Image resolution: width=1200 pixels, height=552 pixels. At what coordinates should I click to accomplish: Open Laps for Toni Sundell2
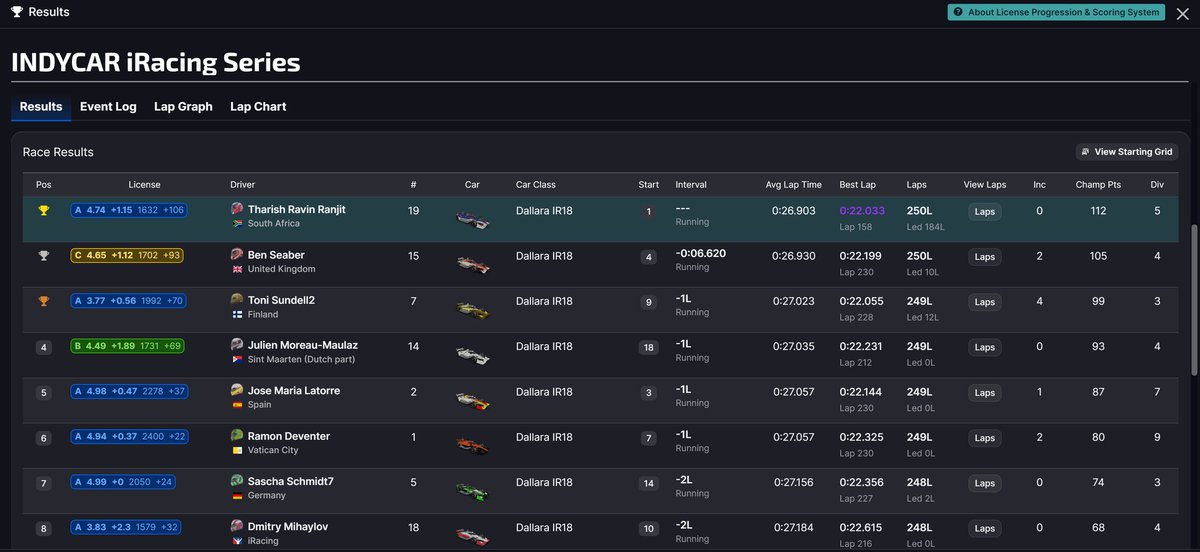985,302
